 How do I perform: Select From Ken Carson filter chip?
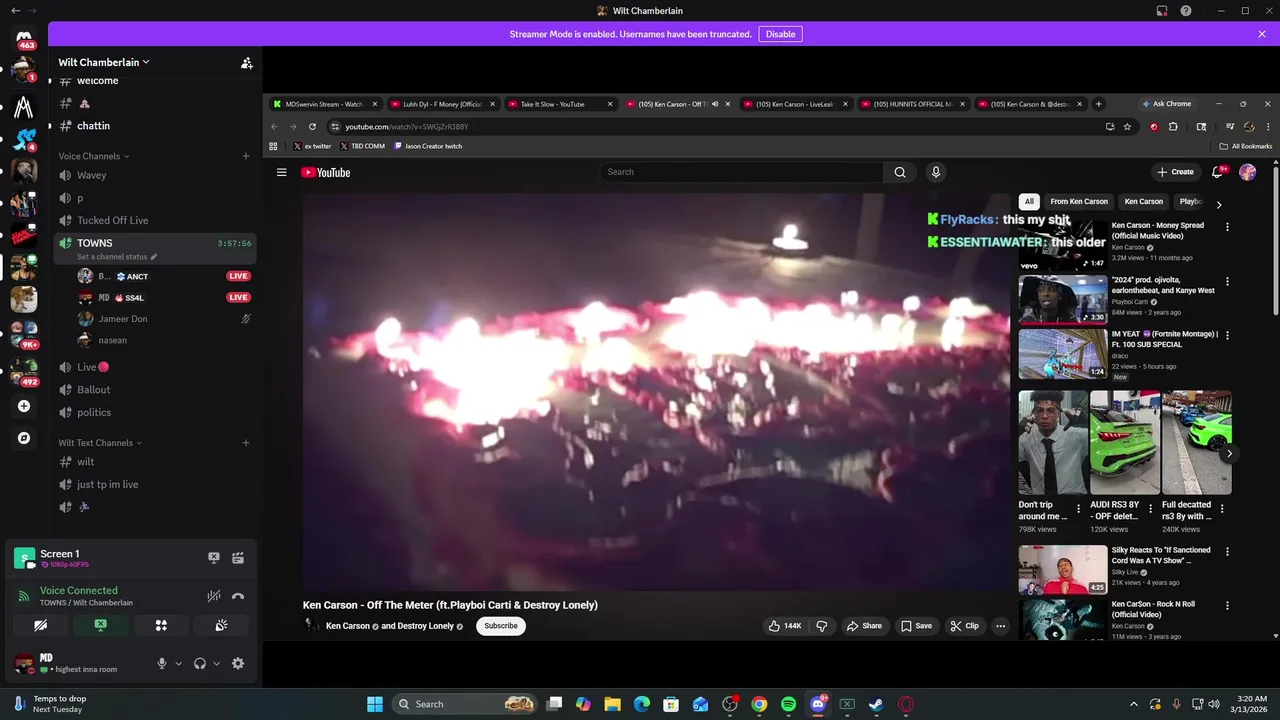tap(1078, 201)
